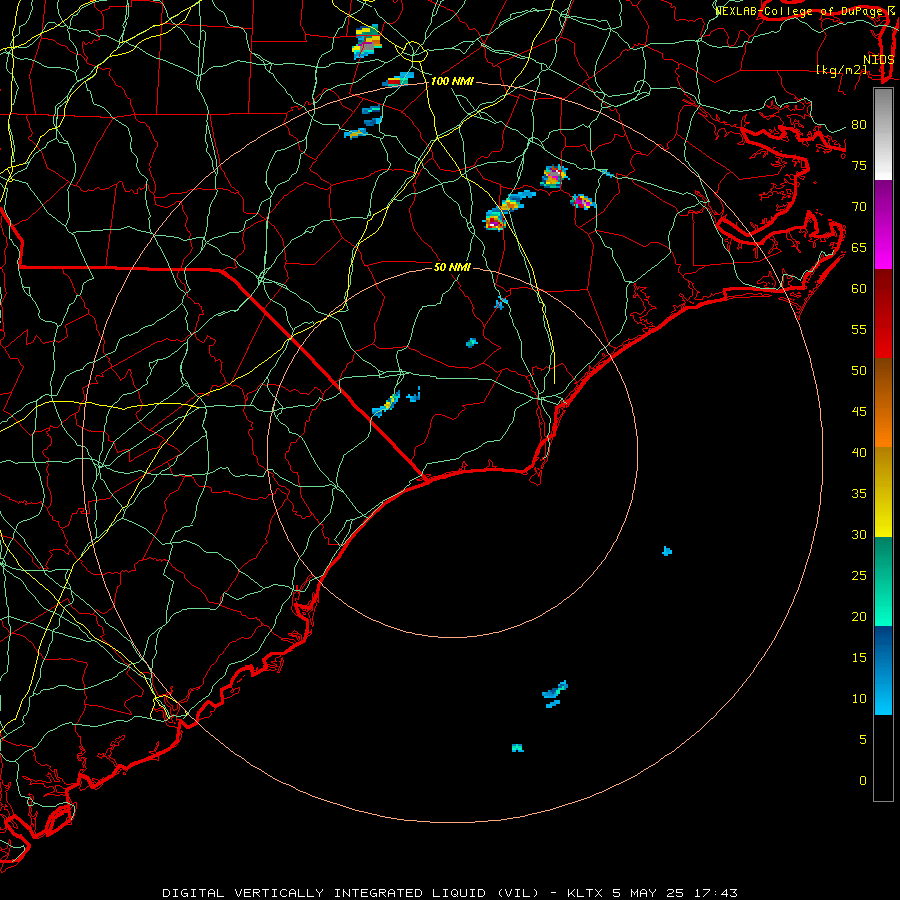Click the [kg/m2] units label
Viewport: 900px width, 900px height.
841,70
